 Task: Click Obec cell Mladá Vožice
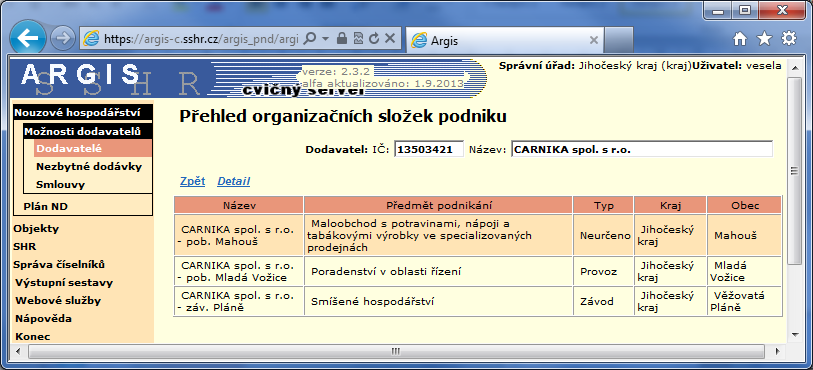coord(745,271)
